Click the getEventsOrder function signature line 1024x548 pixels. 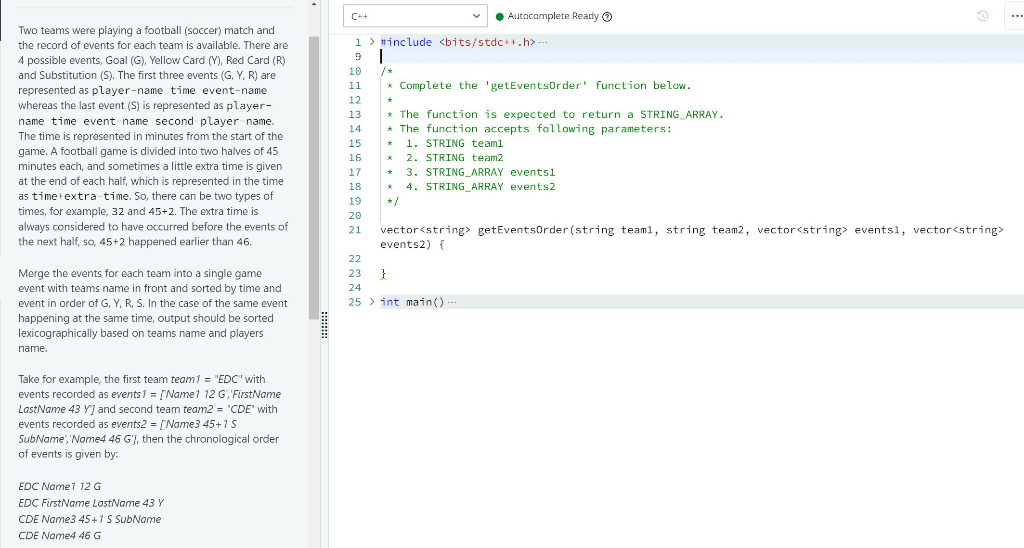pos(692,237)
